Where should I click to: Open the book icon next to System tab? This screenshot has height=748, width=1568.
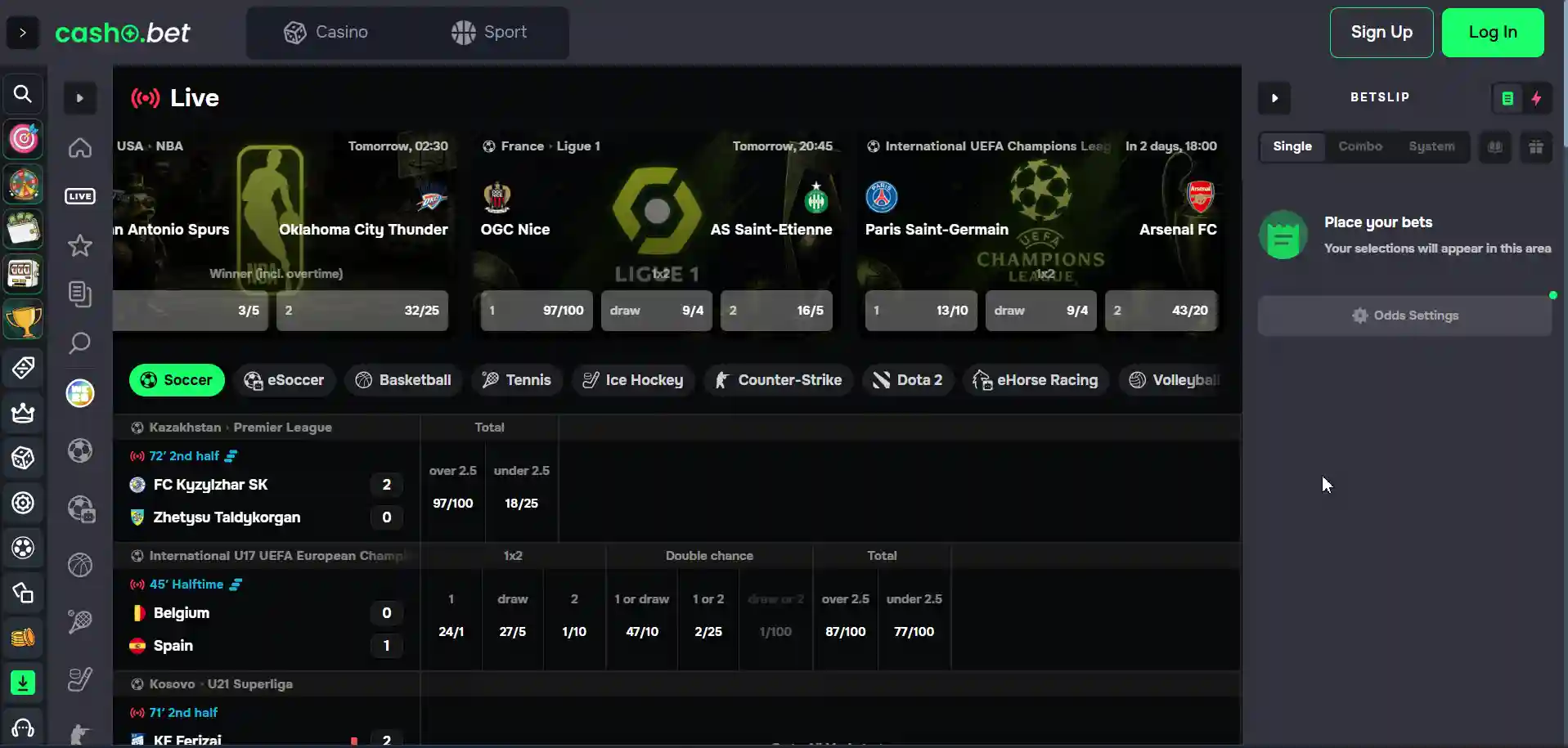1495,147
